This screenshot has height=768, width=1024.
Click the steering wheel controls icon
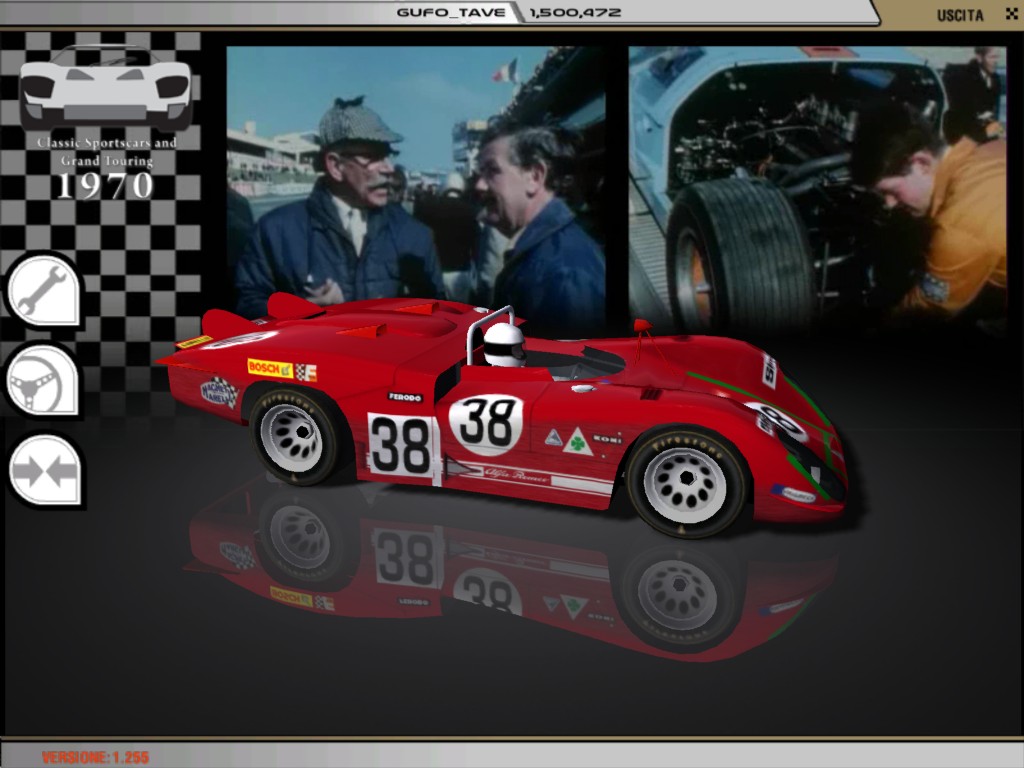coord(44,381)
